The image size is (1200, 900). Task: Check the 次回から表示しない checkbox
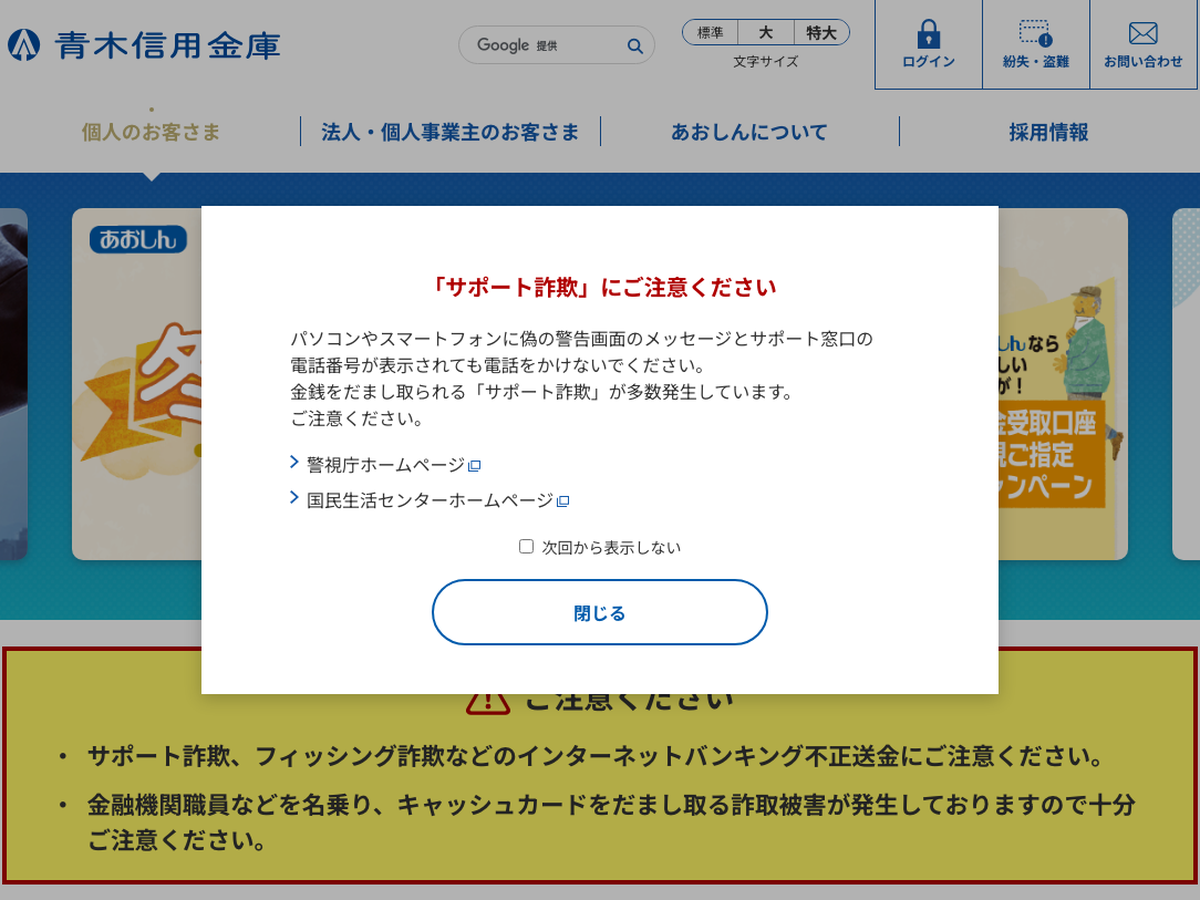click(526, 547)
